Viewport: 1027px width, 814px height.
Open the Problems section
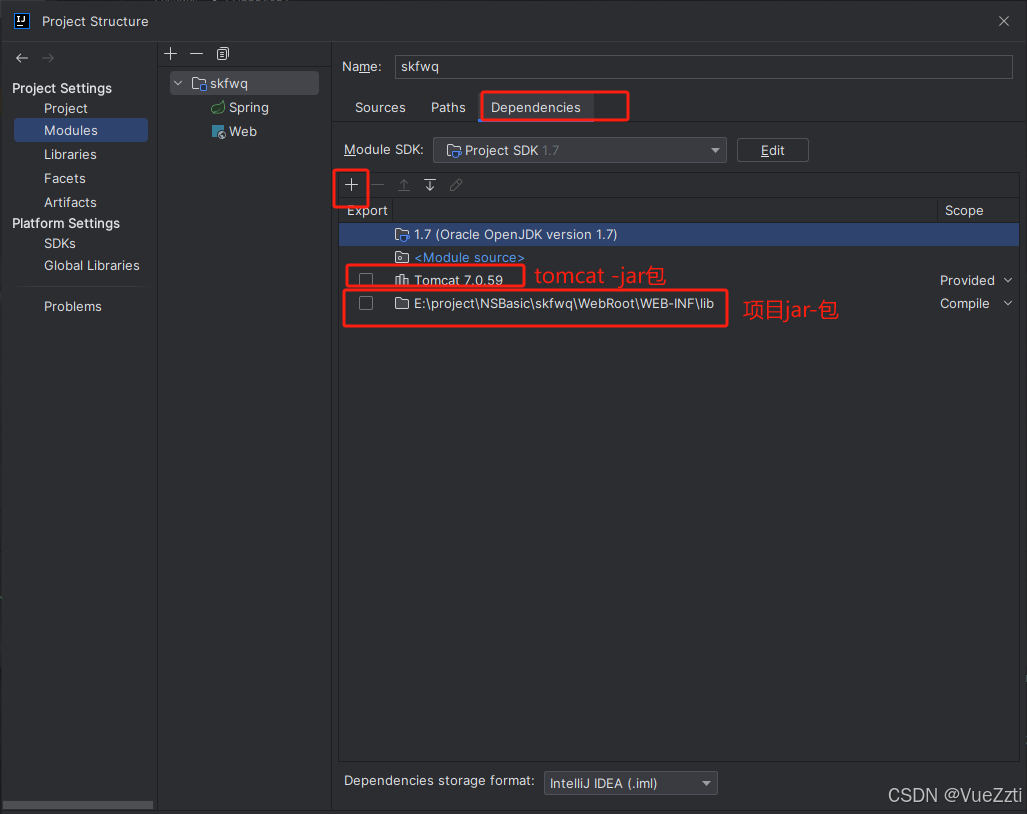(73, 306)
